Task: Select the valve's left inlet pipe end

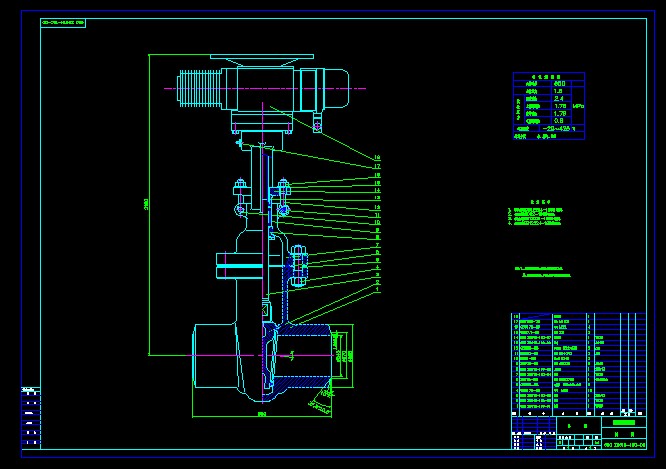Action: pyautogui.click(x=205, y=350)
